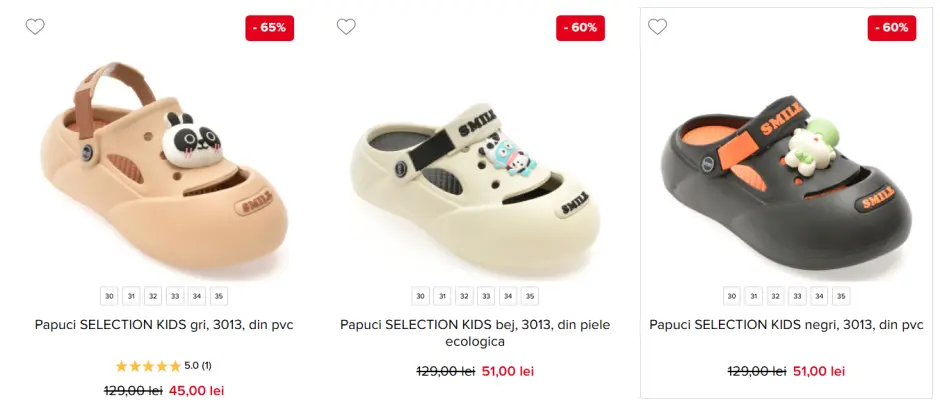
Task: Open Papuci SELECTION KIDS gri product link
Action: [x=164, y=325]
